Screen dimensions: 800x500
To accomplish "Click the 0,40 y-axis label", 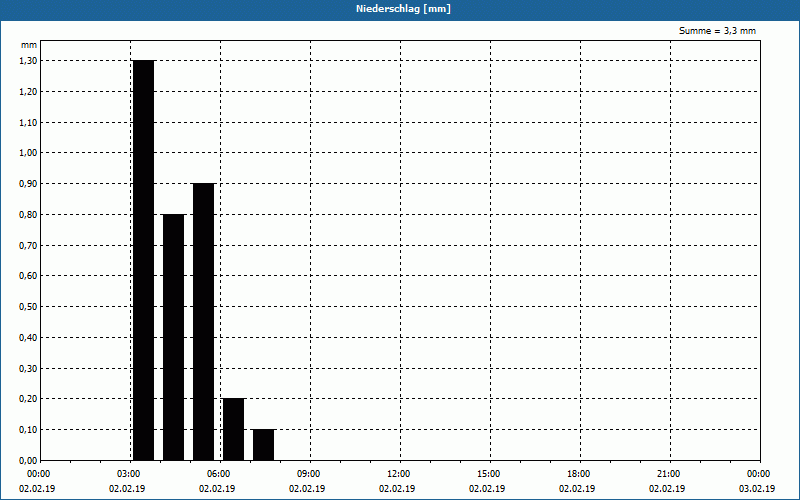I will click(x=28, y=338).
